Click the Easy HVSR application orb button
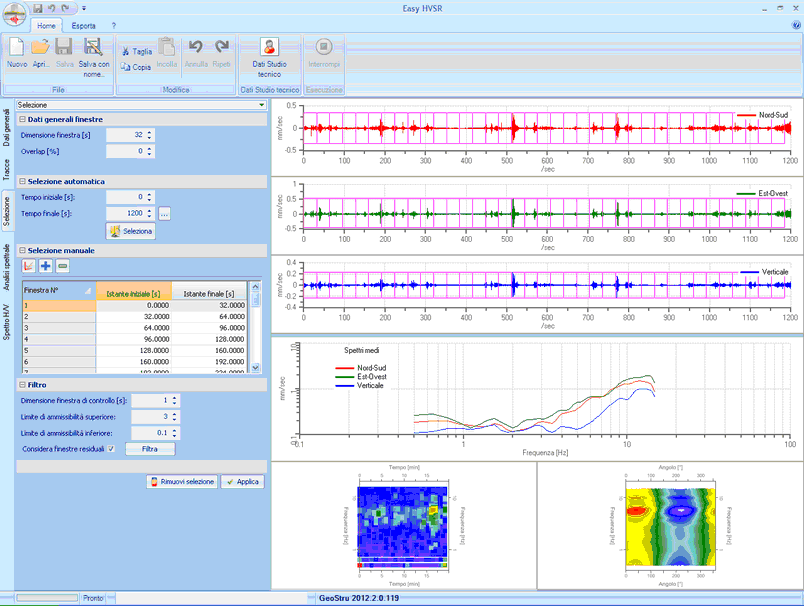 14,13
